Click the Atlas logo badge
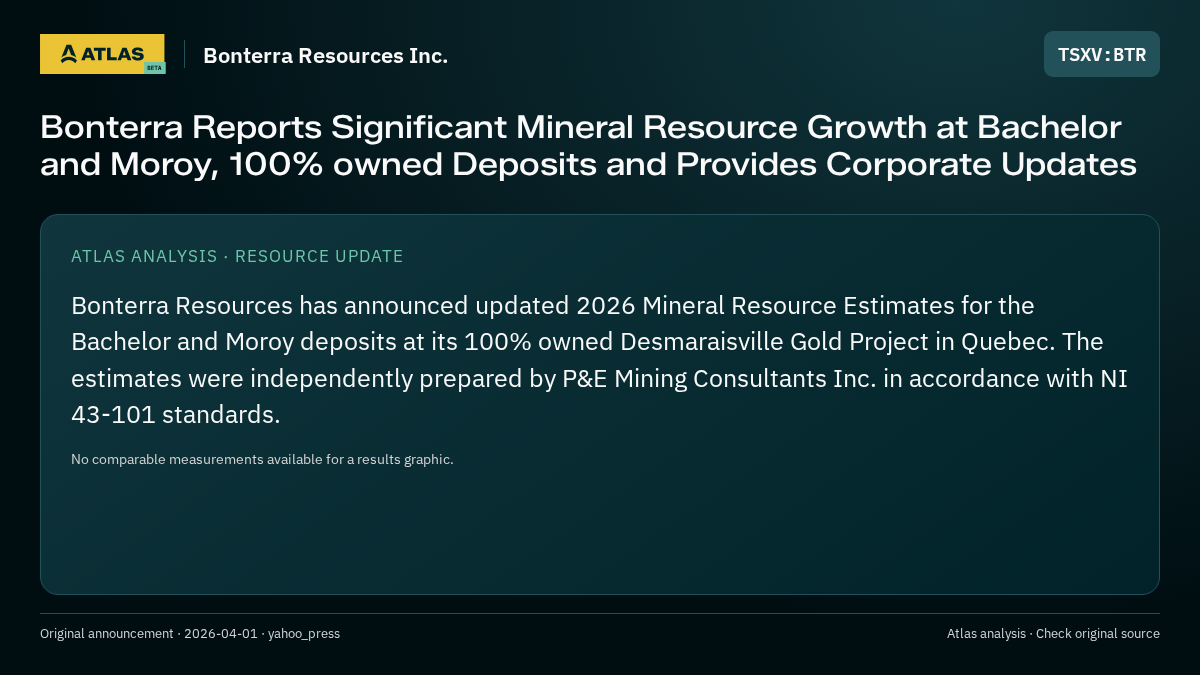1200x675 pixels. (102, 54)
